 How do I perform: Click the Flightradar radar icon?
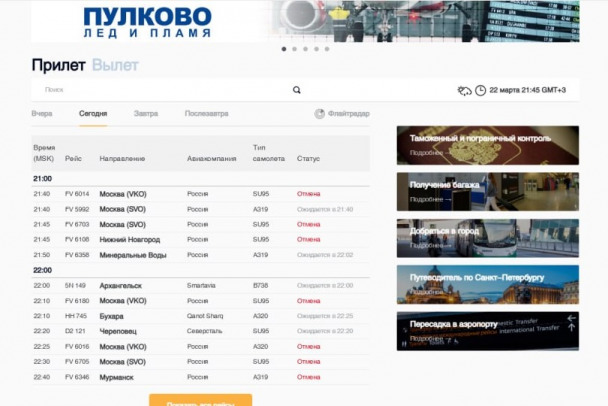pyautogui.click(x=320, y=114)
